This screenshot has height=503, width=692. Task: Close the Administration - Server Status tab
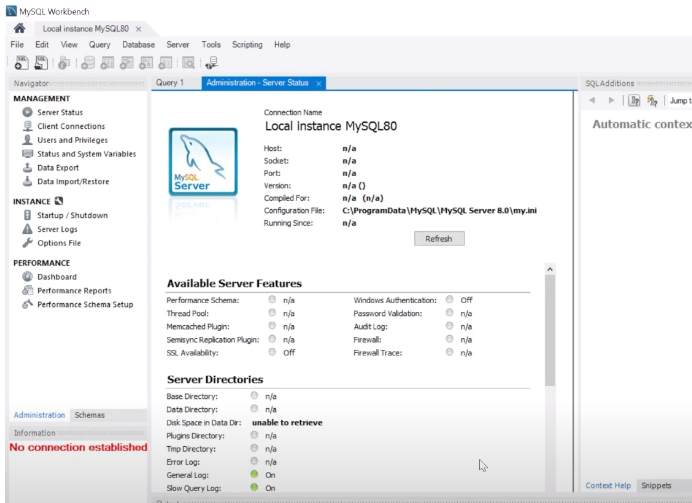(x=319, y=83)
